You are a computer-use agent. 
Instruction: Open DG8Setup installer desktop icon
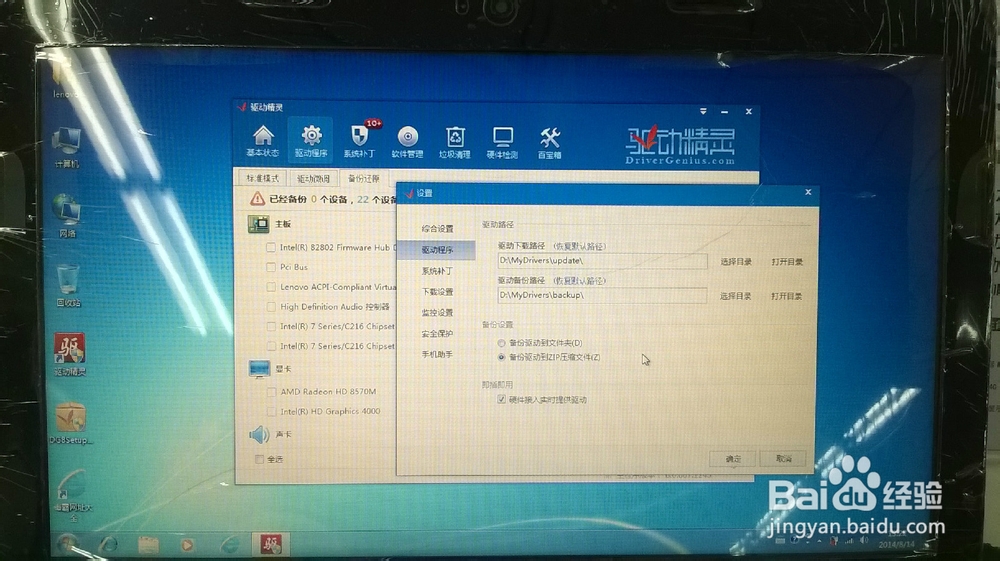point(70,423)
